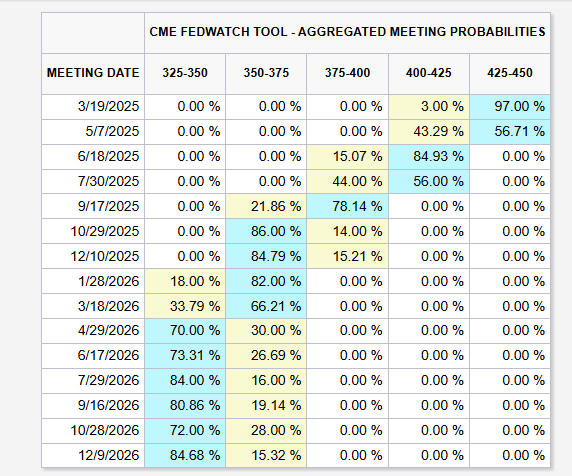Click the 26.69 % cell
The image size is (572, 476).
point(266,355)
